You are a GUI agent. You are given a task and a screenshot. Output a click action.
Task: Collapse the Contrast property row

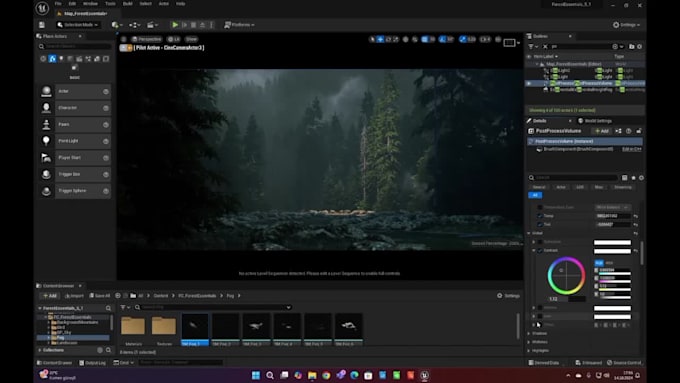coord(534,250)
